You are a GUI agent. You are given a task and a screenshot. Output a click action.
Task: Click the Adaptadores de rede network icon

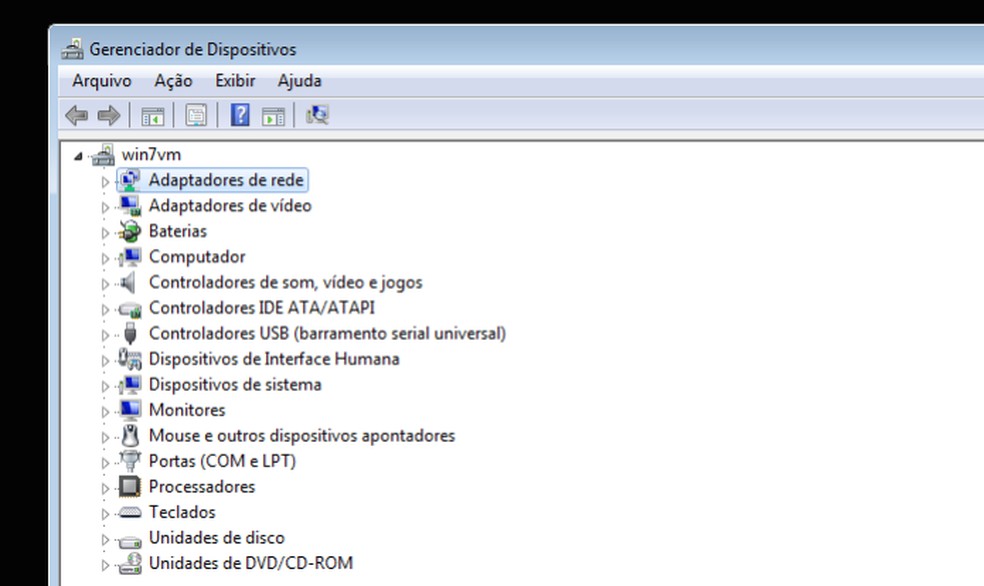[x=129, y=180]
